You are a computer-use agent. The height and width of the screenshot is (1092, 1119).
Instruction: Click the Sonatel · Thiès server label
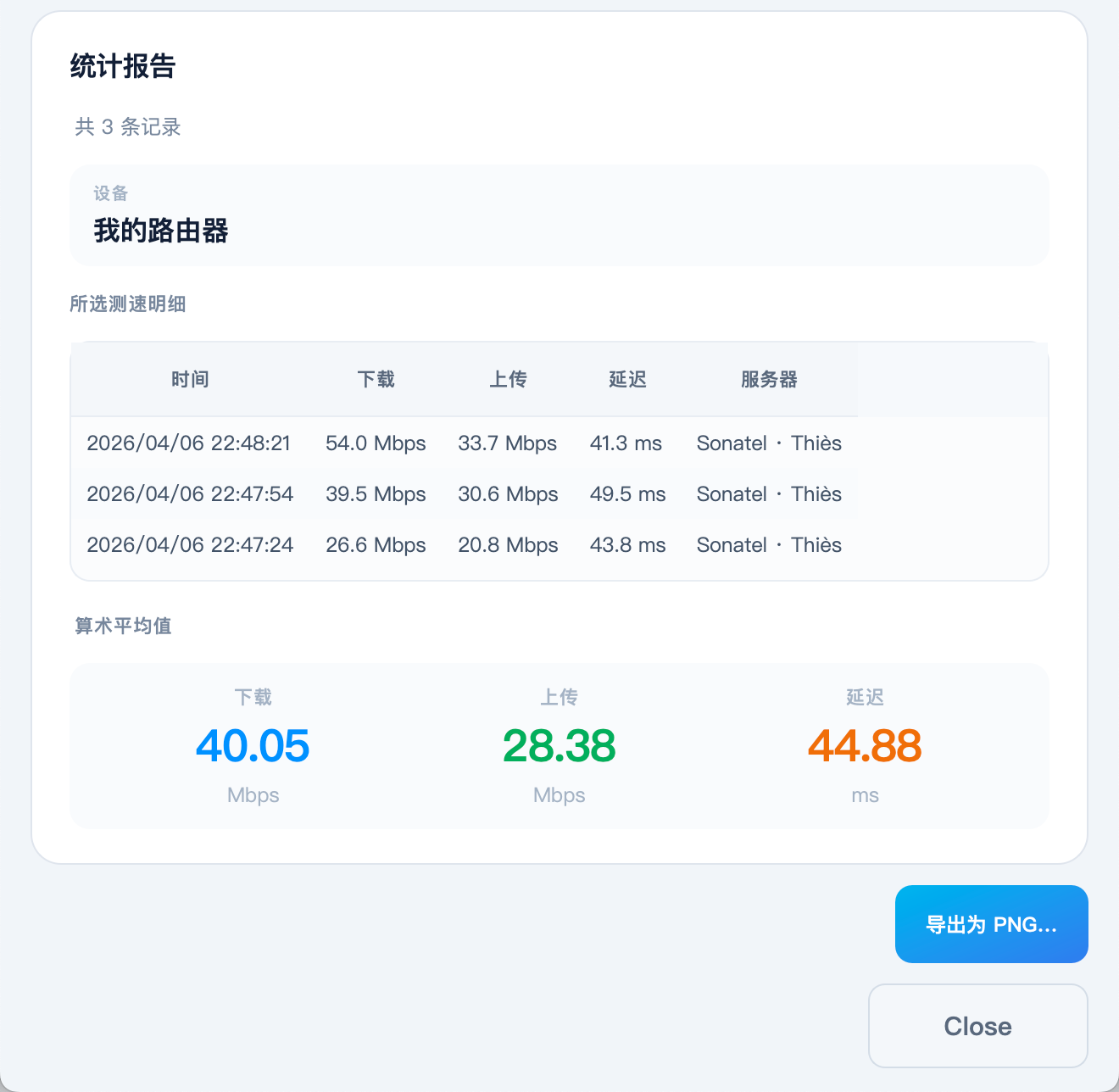pyautogui.click(x=769, y=443)
